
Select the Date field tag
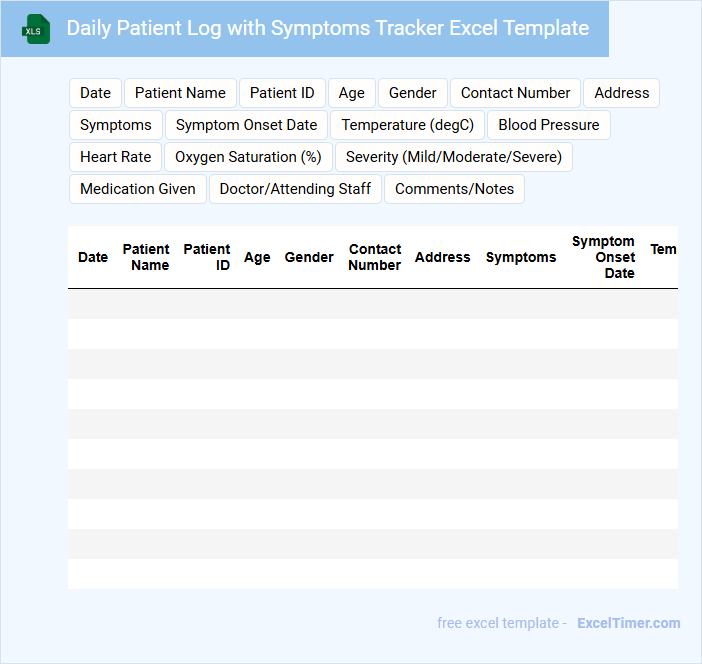point(95,93)
